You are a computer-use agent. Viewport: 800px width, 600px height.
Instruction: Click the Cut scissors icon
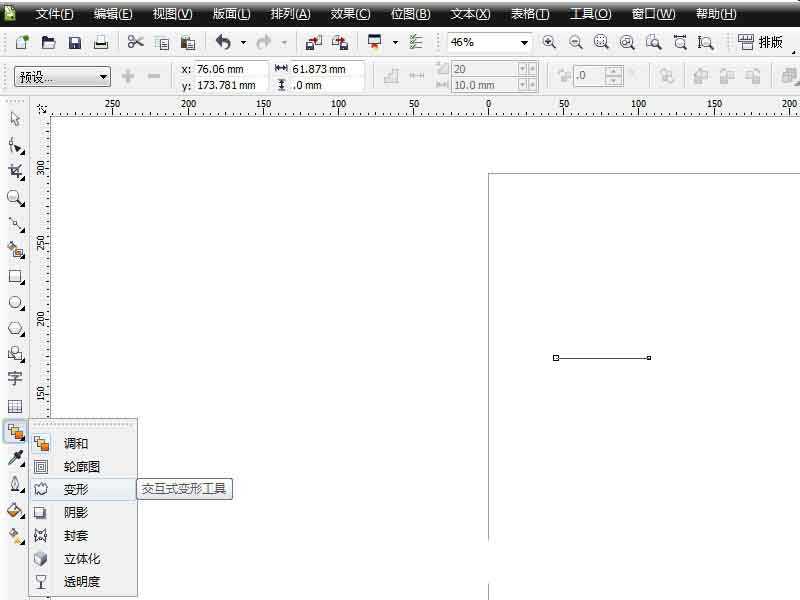point(135,43)
